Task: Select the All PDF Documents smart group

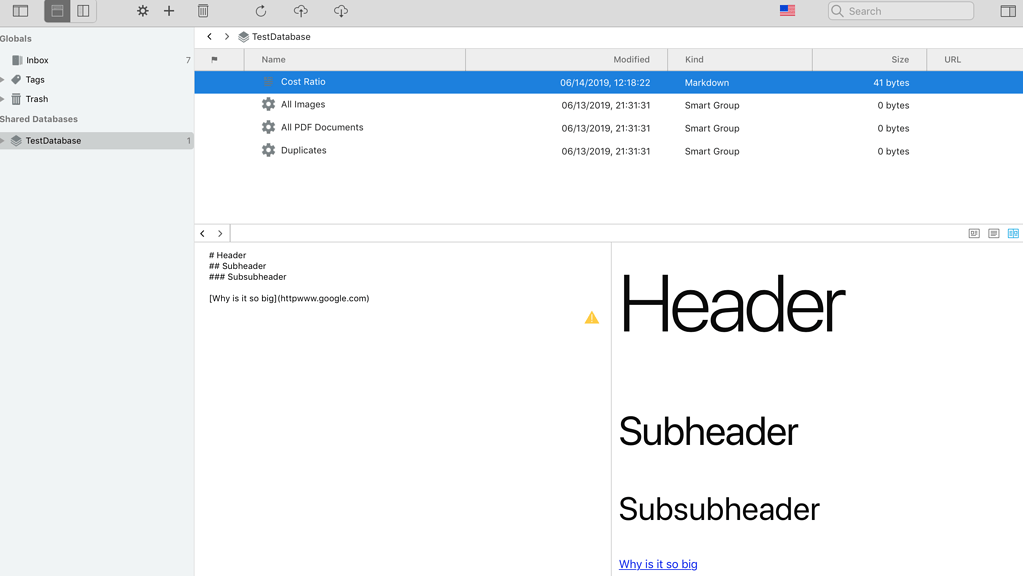Action: pyautogui.click(x=321, y=128)
